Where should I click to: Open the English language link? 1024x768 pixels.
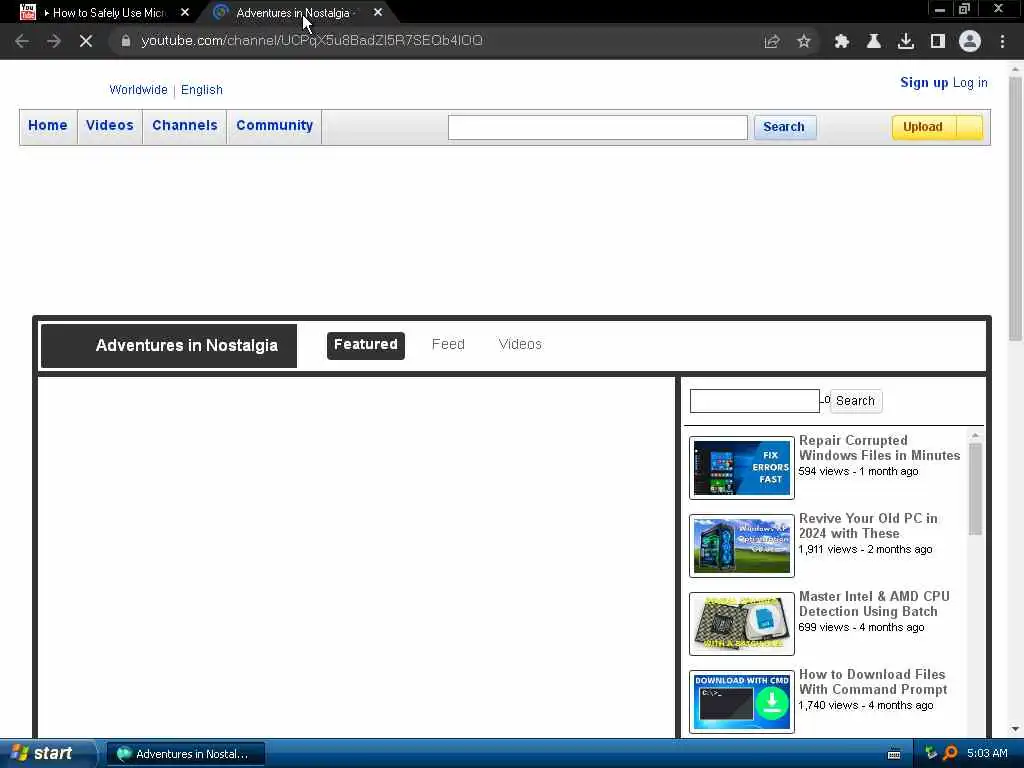click(202, 89)
